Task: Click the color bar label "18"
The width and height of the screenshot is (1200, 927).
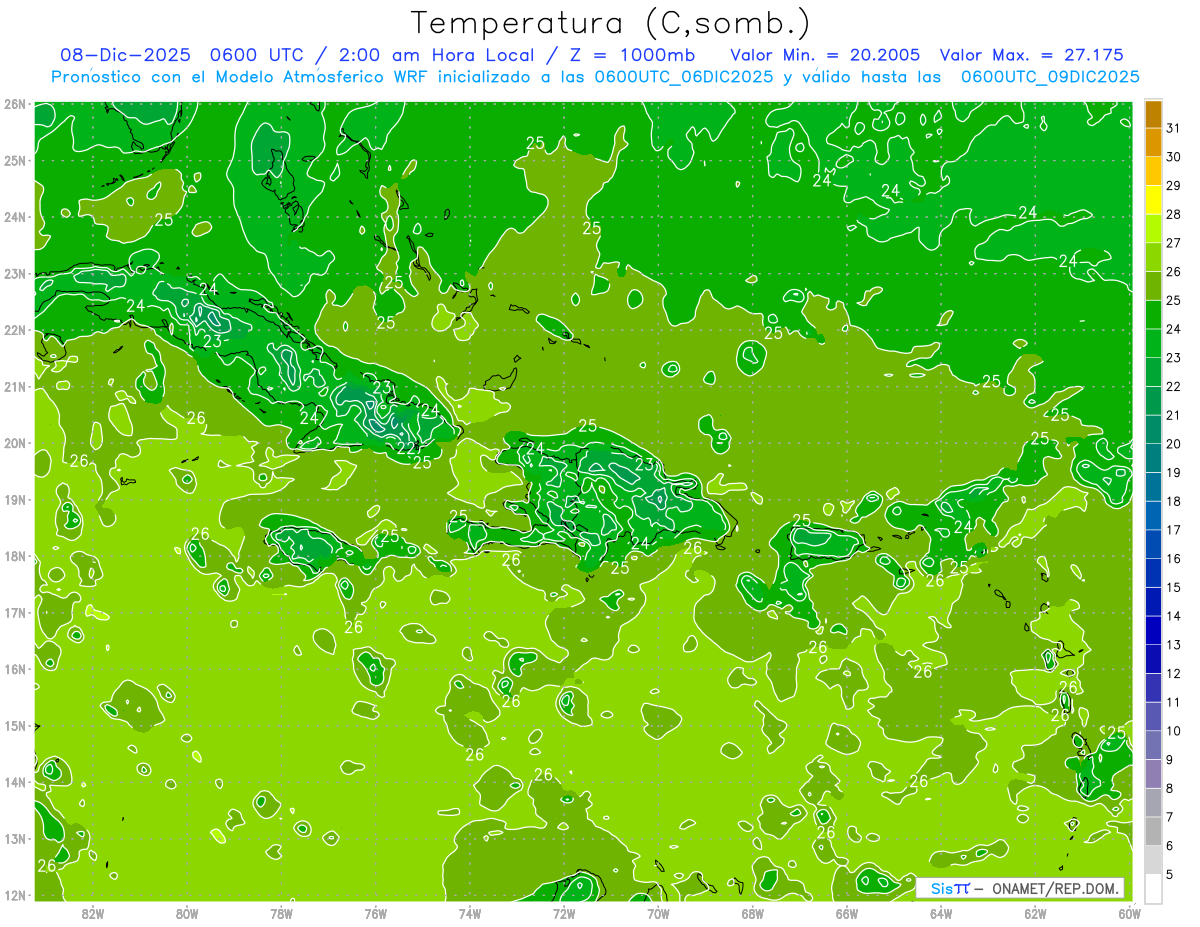Action: [x=1173, y=501]
